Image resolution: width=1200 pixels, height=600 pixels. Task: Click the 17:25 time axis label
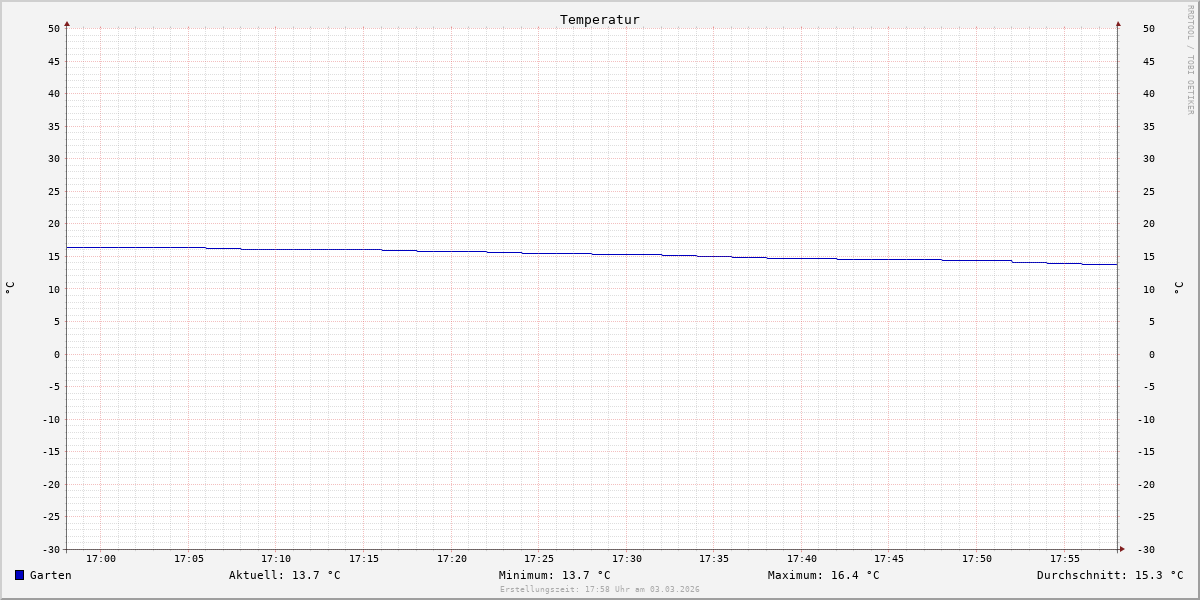tap(539, 559)
